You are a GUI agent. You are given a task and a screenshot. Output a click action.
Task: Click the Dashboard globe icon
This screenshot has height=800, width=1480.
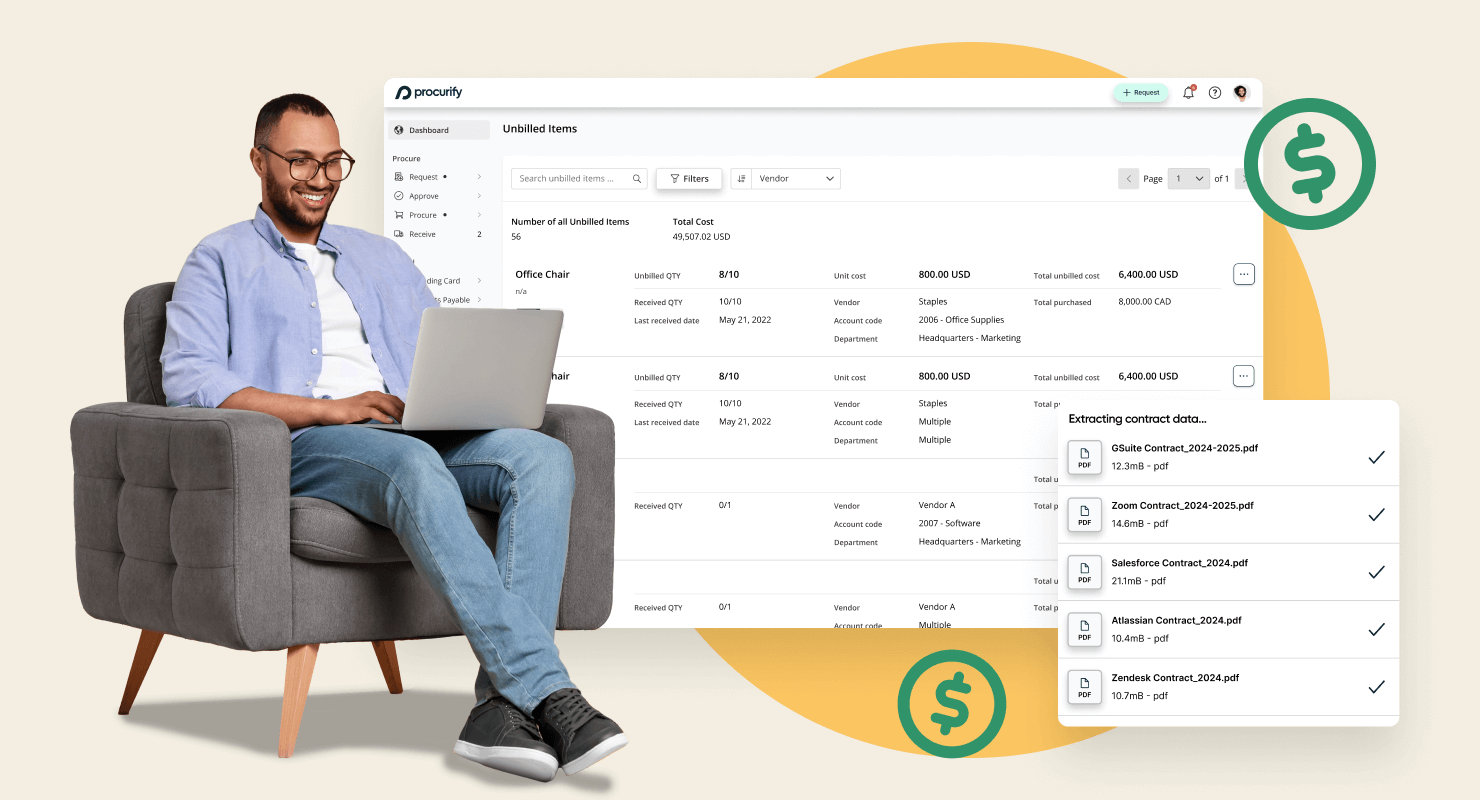point(399,130)
